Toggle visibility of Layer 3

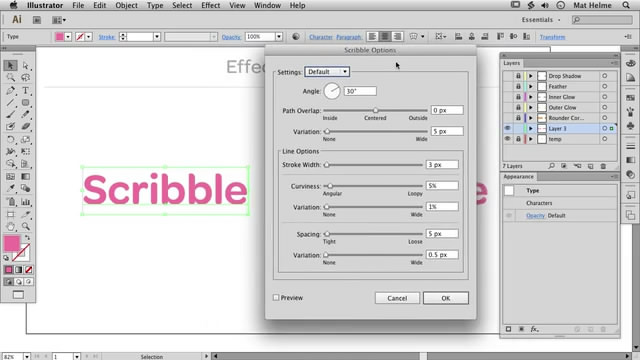507,128
